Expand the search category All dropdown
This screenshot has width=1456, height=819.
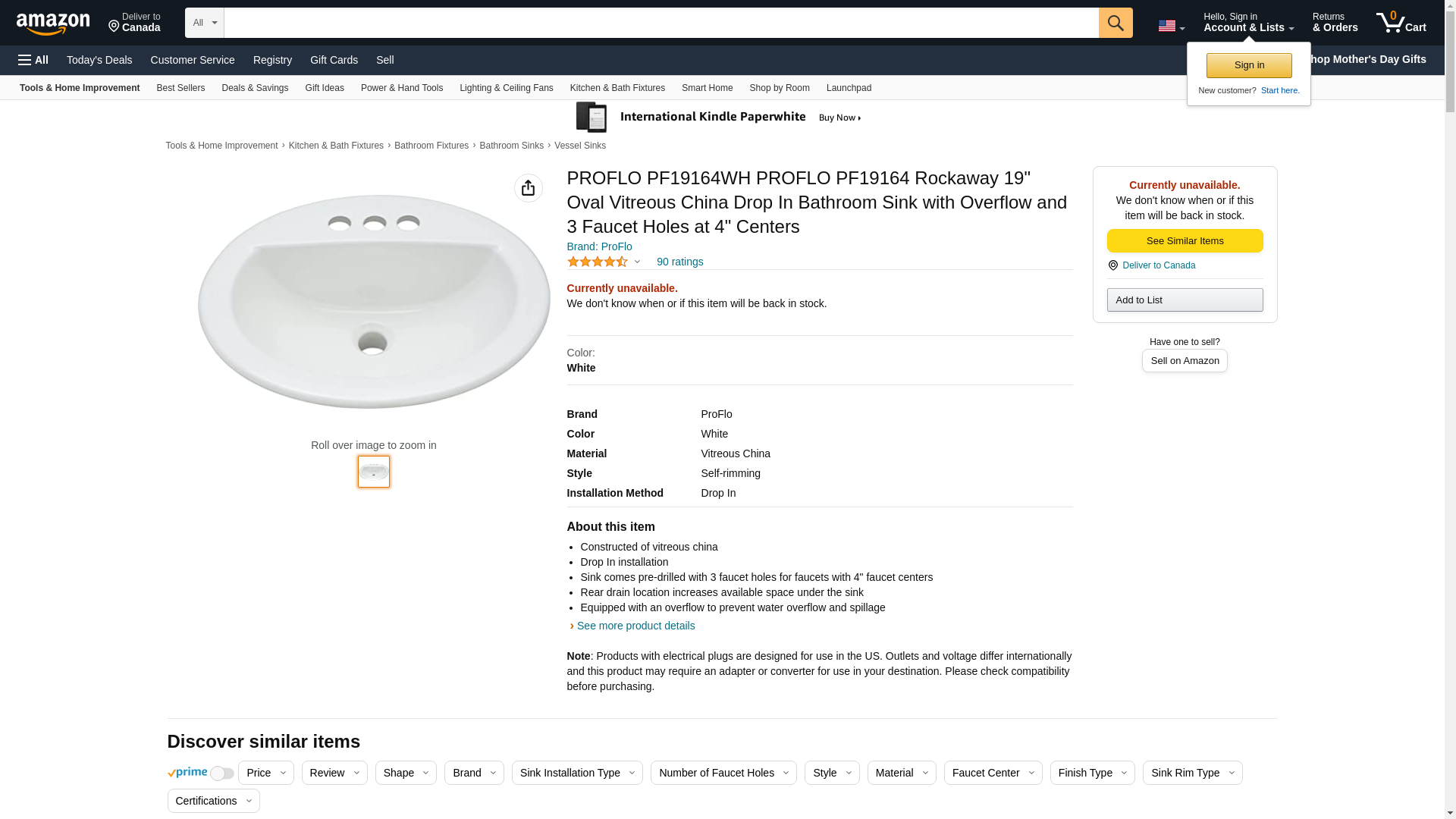(x=204, y=23)
